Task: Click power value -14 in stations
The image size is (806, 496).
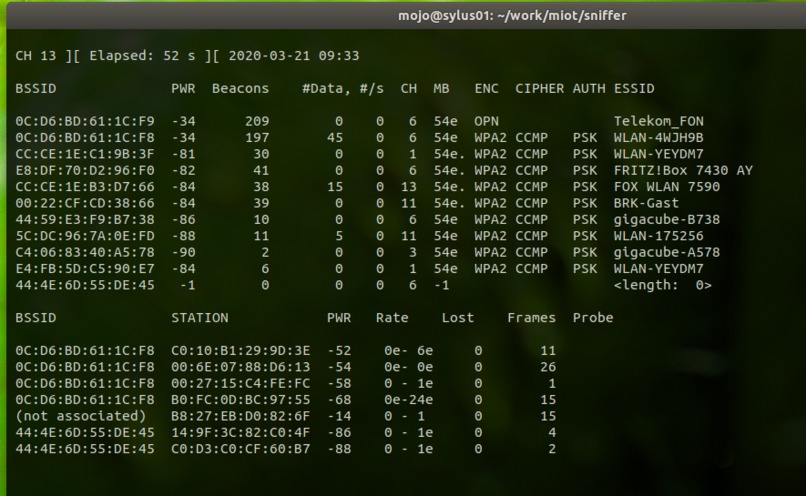Action: point(339,416)
